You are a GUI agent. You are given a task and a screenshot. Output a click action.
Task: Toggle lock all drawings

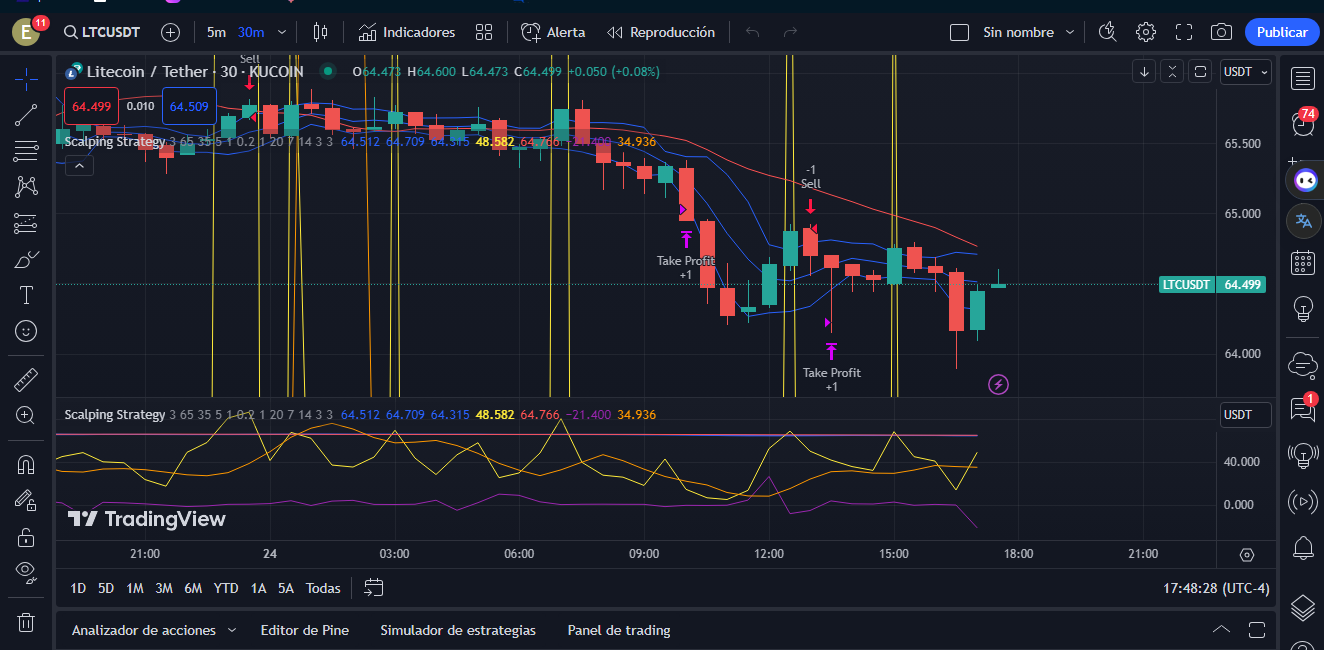point(26,537)
